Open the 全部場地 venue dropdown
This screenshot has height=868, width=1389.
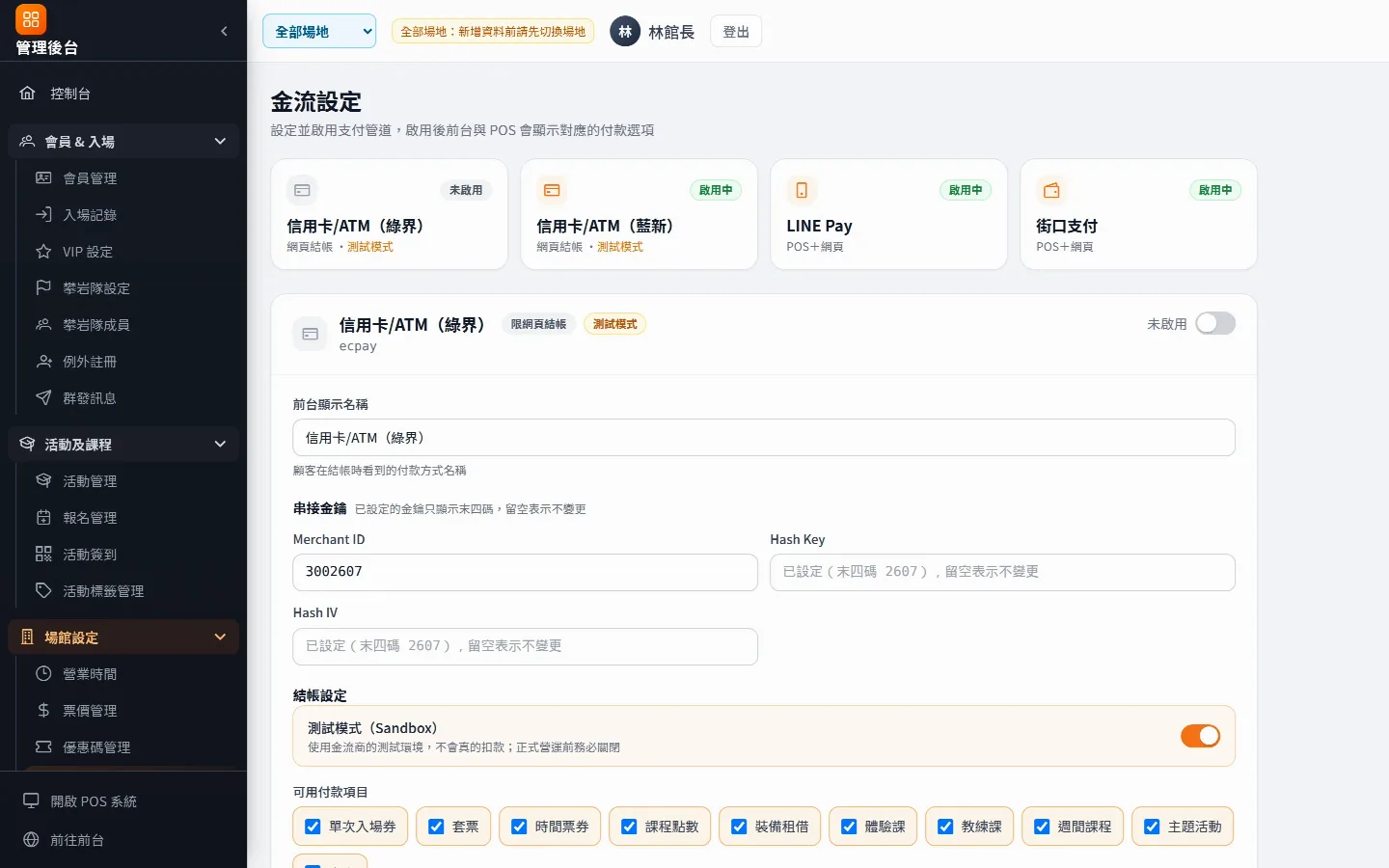pos(319,31)
